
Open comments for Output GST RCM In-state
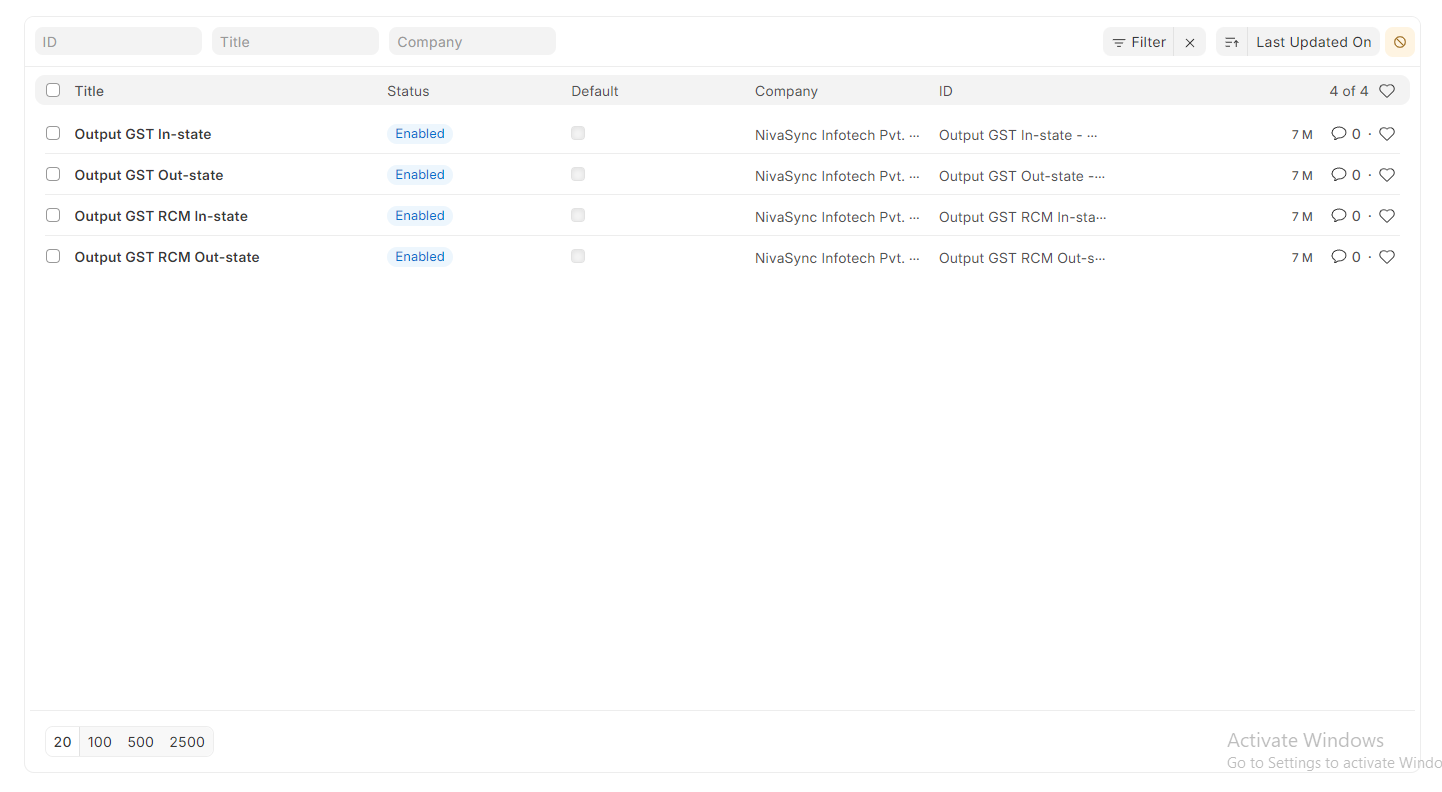tap(1338, 216)
